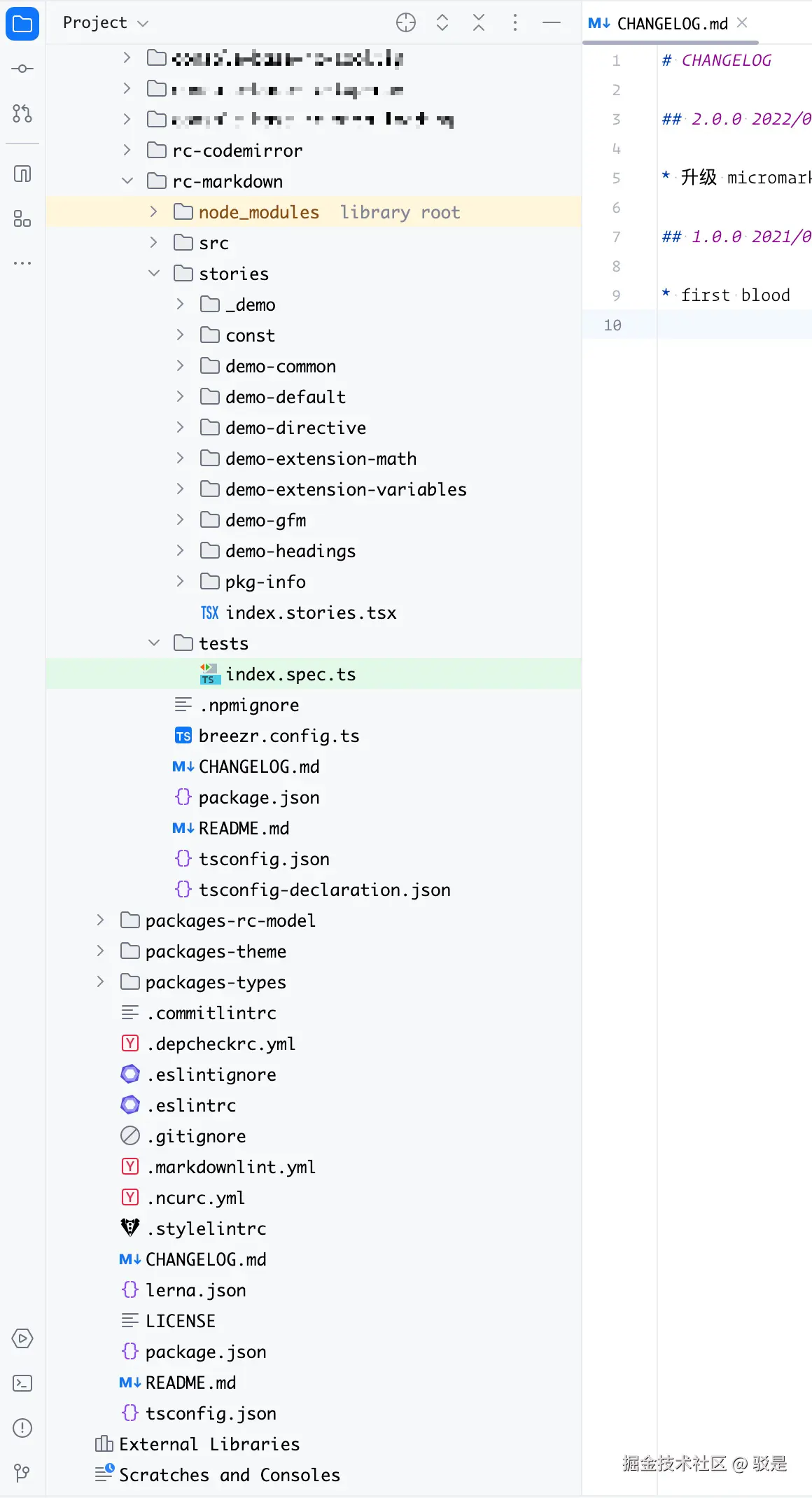Viewport: 812px width, 1498px height.
Task: Click Expand All icon in Project panel
Action: click(x=442, y=23)
